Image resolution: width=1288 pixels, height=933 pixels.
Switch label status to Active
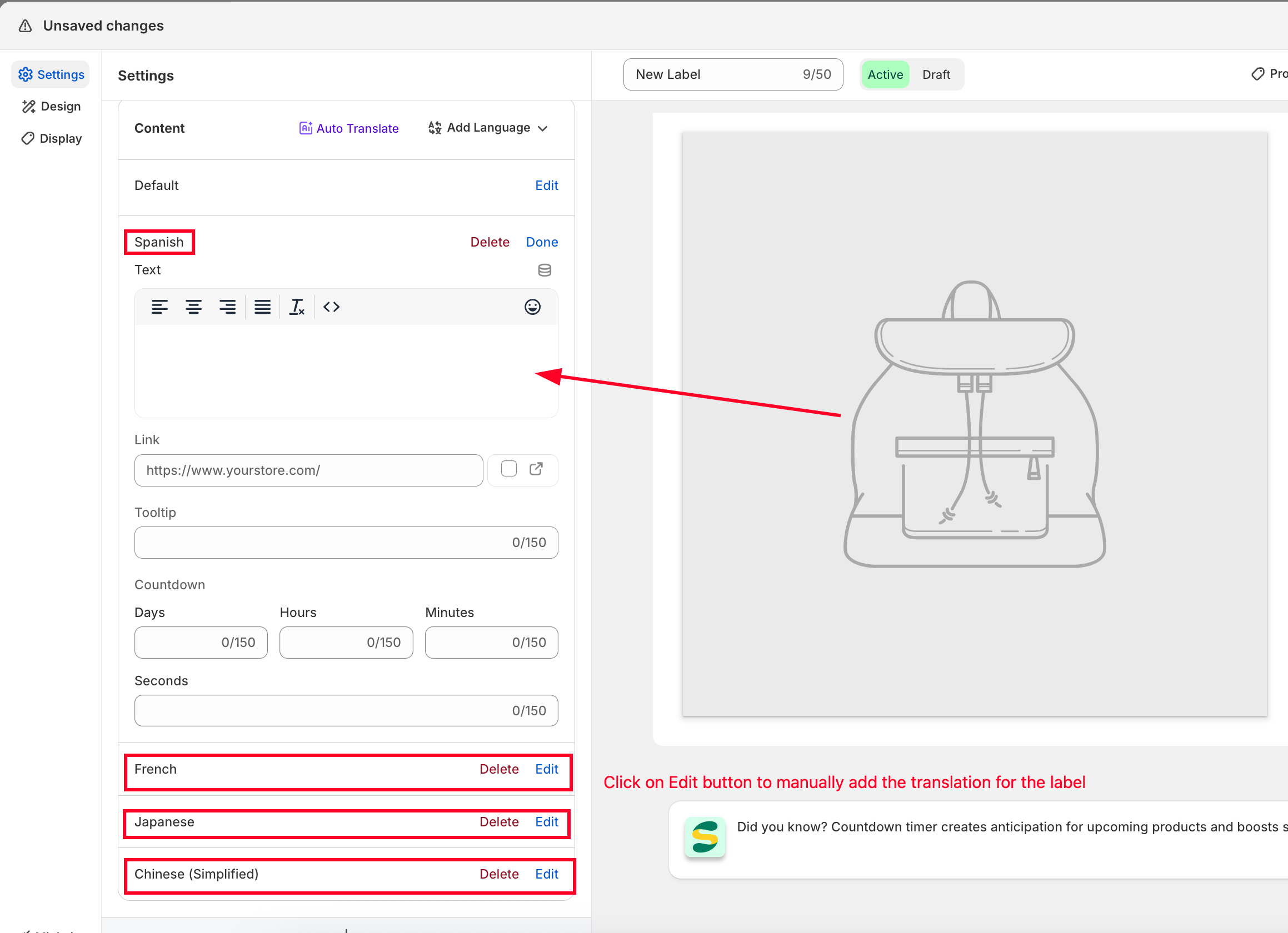(885, 74)
